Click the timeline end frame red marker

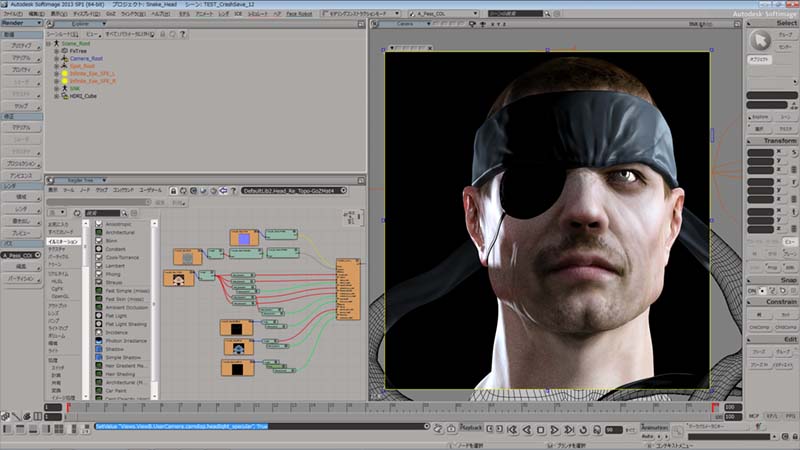(715, 407)
